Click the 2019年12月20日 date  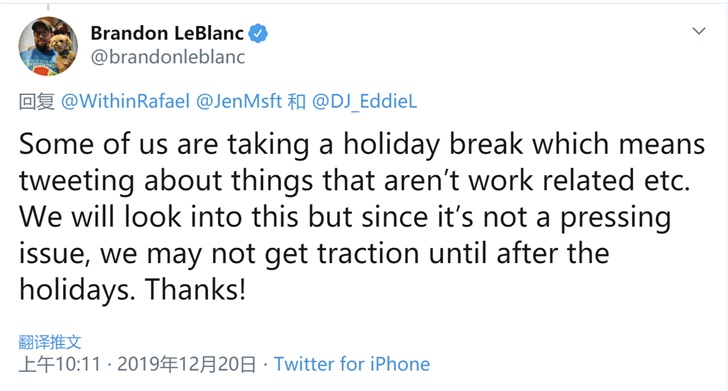click(x=186, y=364)
